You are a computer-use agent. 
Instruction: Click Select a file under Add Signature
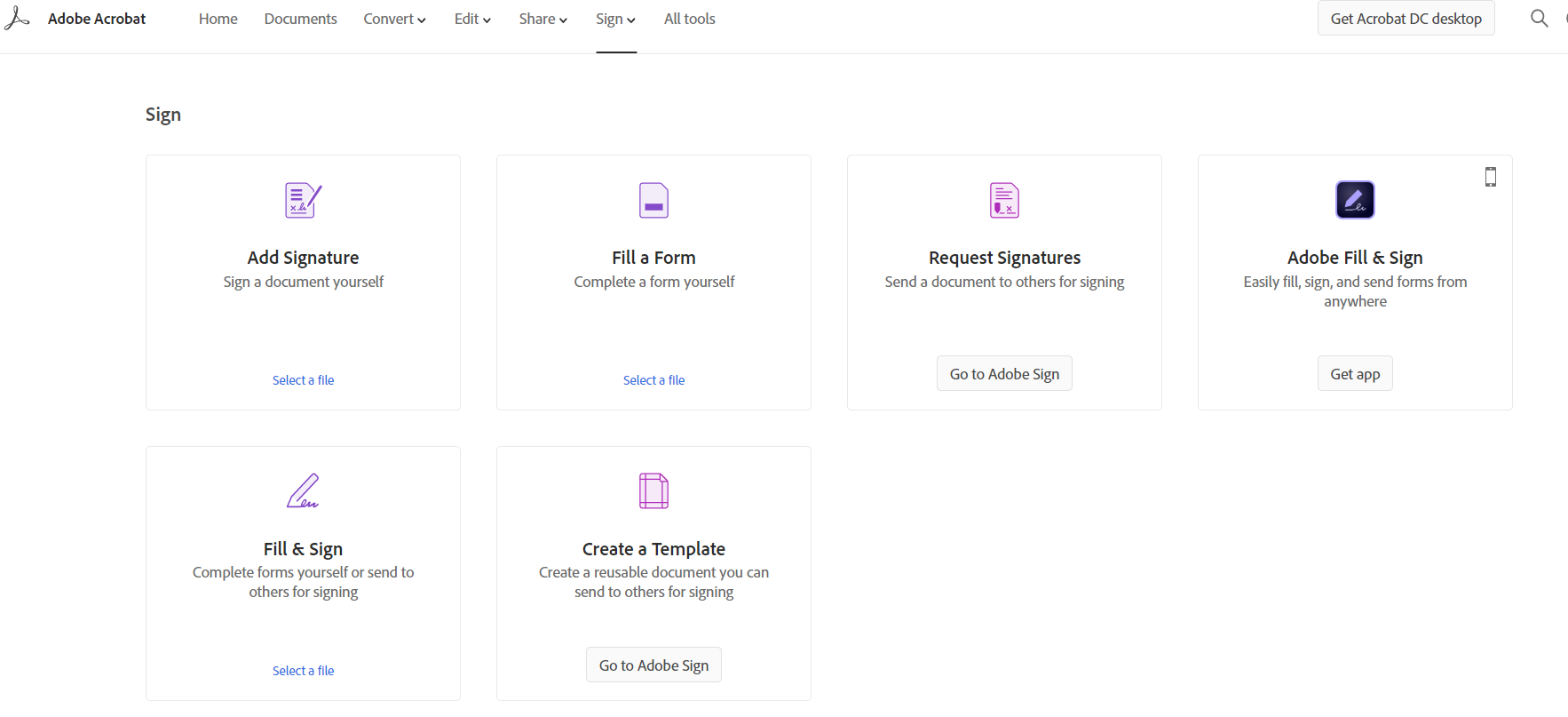(303, 380)
